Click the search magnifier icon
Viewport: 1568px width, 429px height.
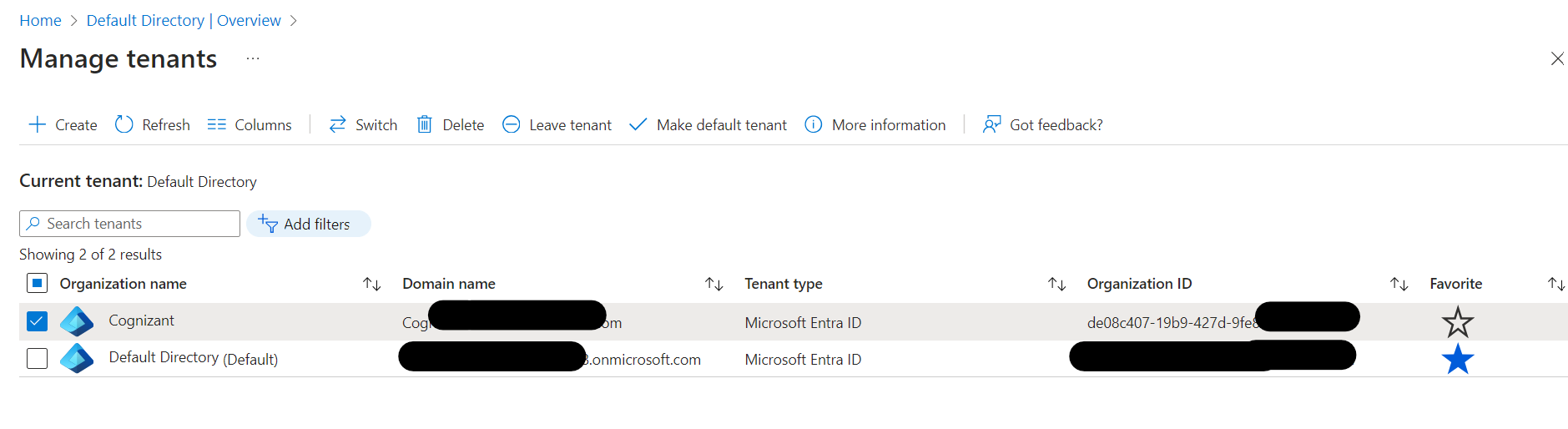[x=33, y=224]
